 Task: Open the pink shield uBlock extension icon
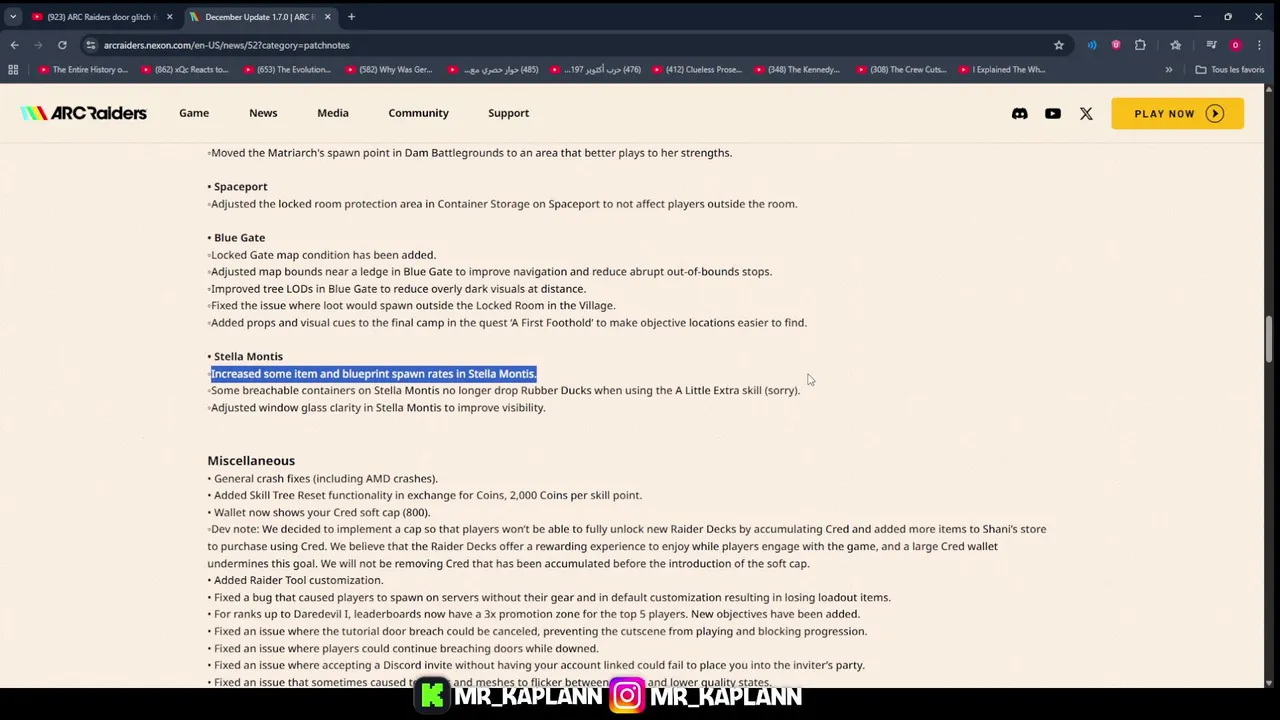1116,45
